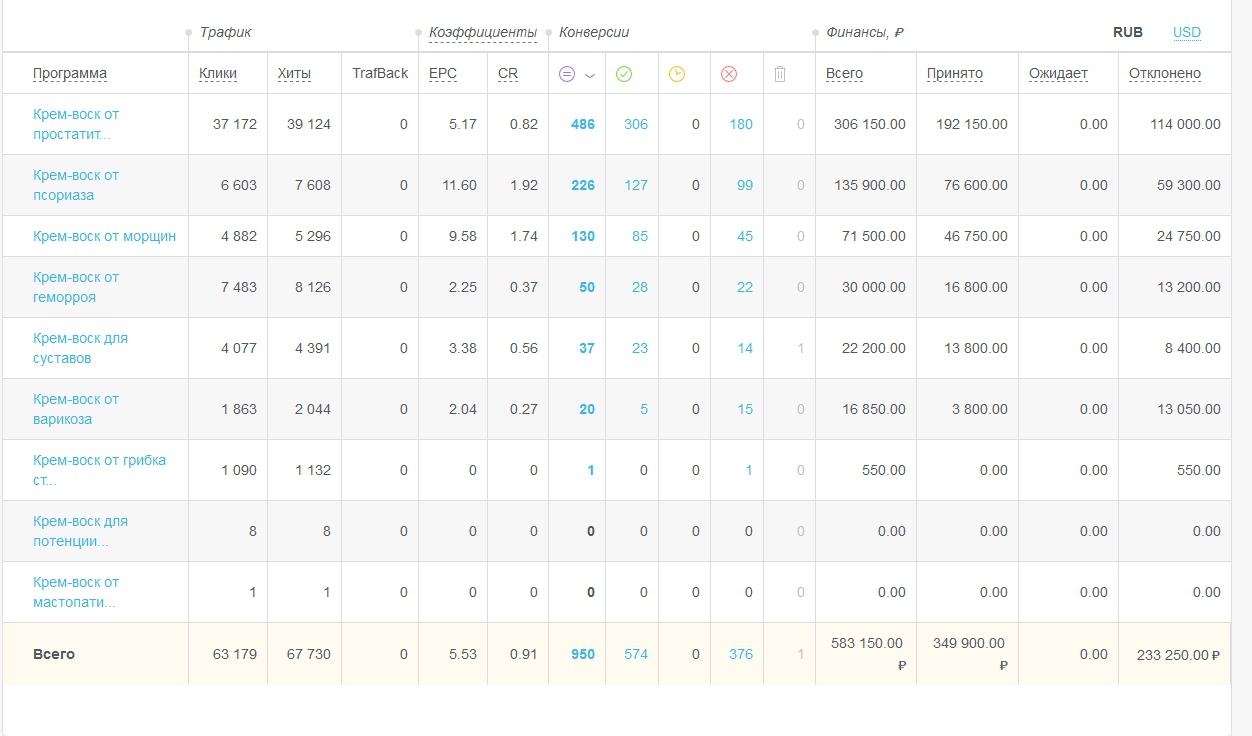Select RUB currency
The width and height of the screenshot is (1252, 736).
pos(1128,32)
